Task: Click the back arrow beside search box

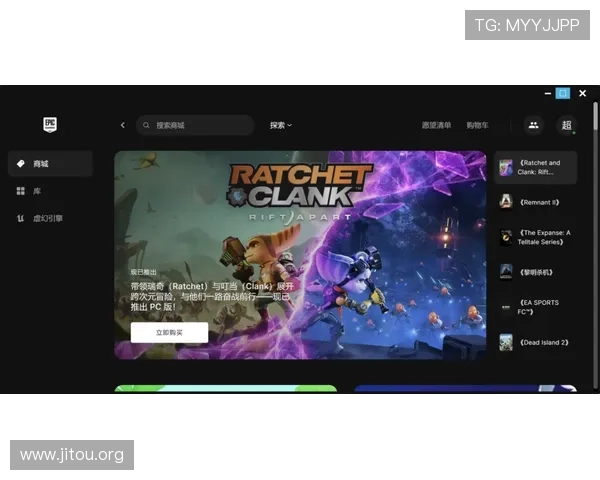Action: [x=123, y=125]
